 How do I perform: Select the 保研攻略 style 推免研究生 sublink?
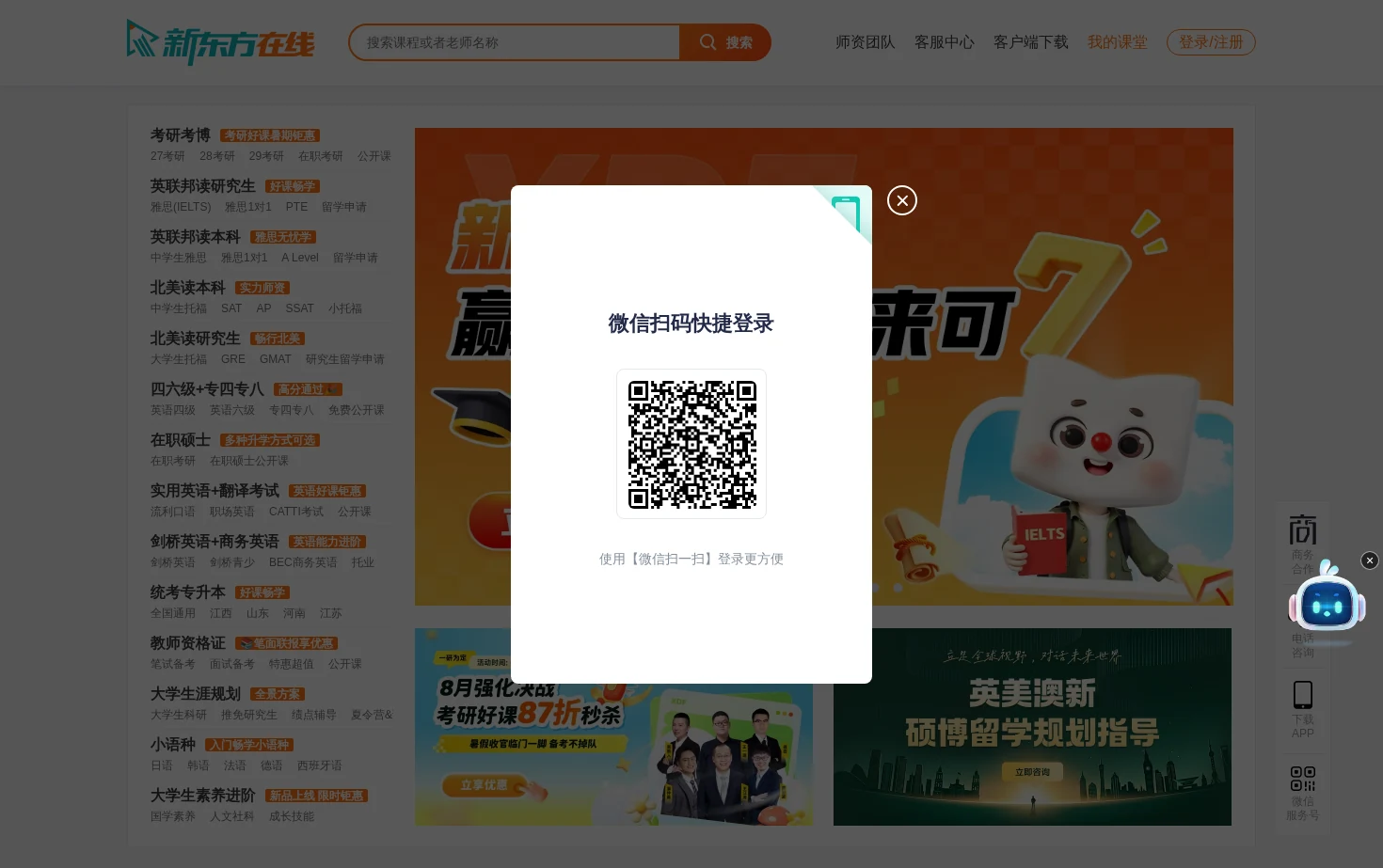tap(249, 715)
